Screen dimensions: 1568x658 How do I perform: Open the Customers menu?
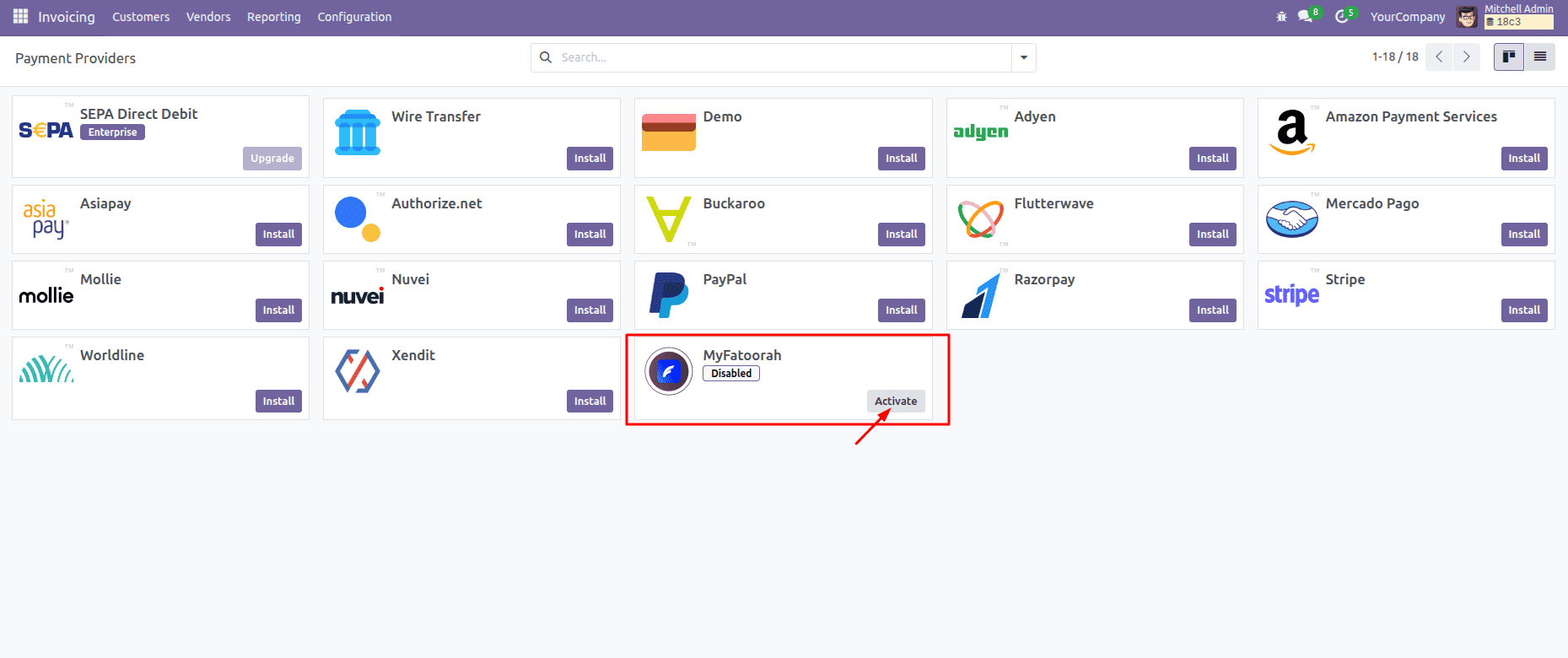click(141, 17)
